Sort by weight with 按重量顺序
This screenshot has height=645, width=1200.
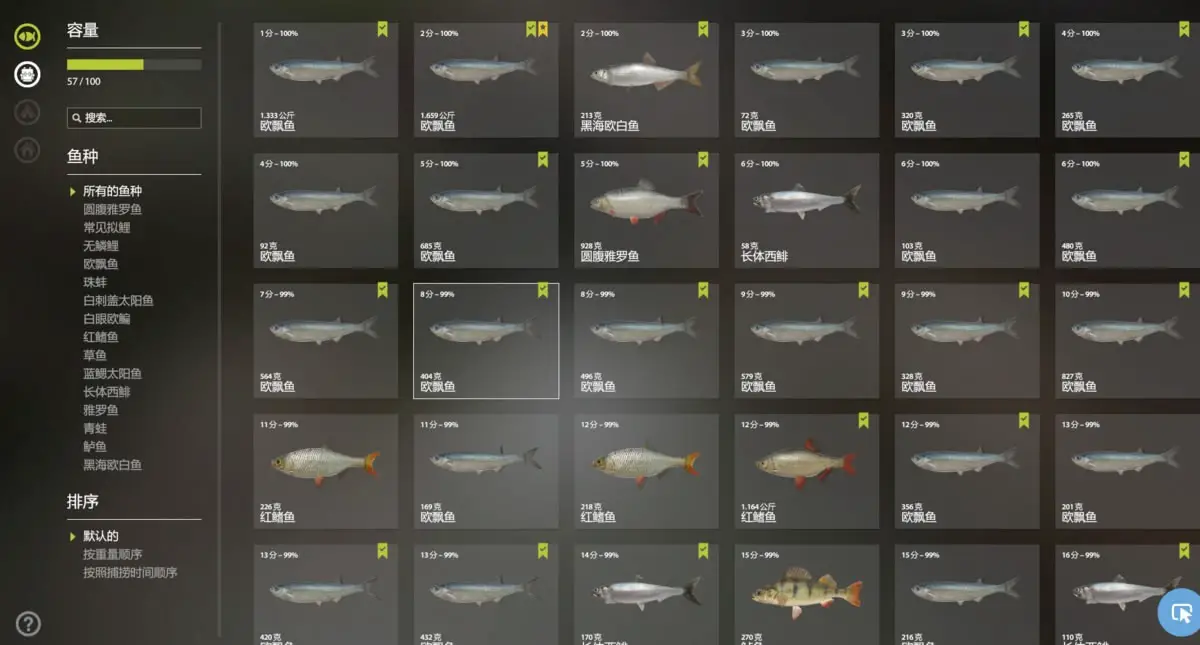[x=113, y=554]
